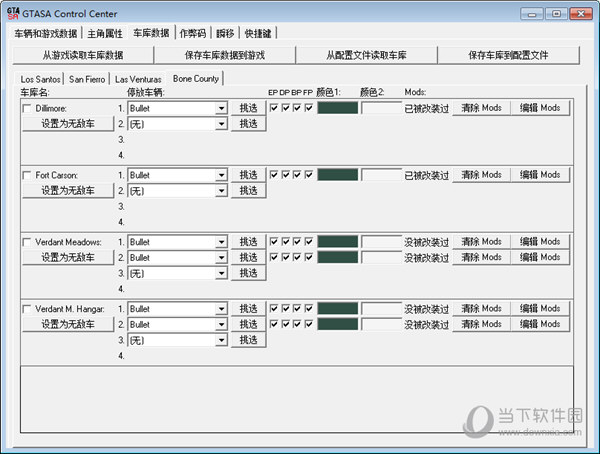The image size is (600, 454).
Task: Open Dillimore slot 1 vehicle dropdown
Action: 221,108
